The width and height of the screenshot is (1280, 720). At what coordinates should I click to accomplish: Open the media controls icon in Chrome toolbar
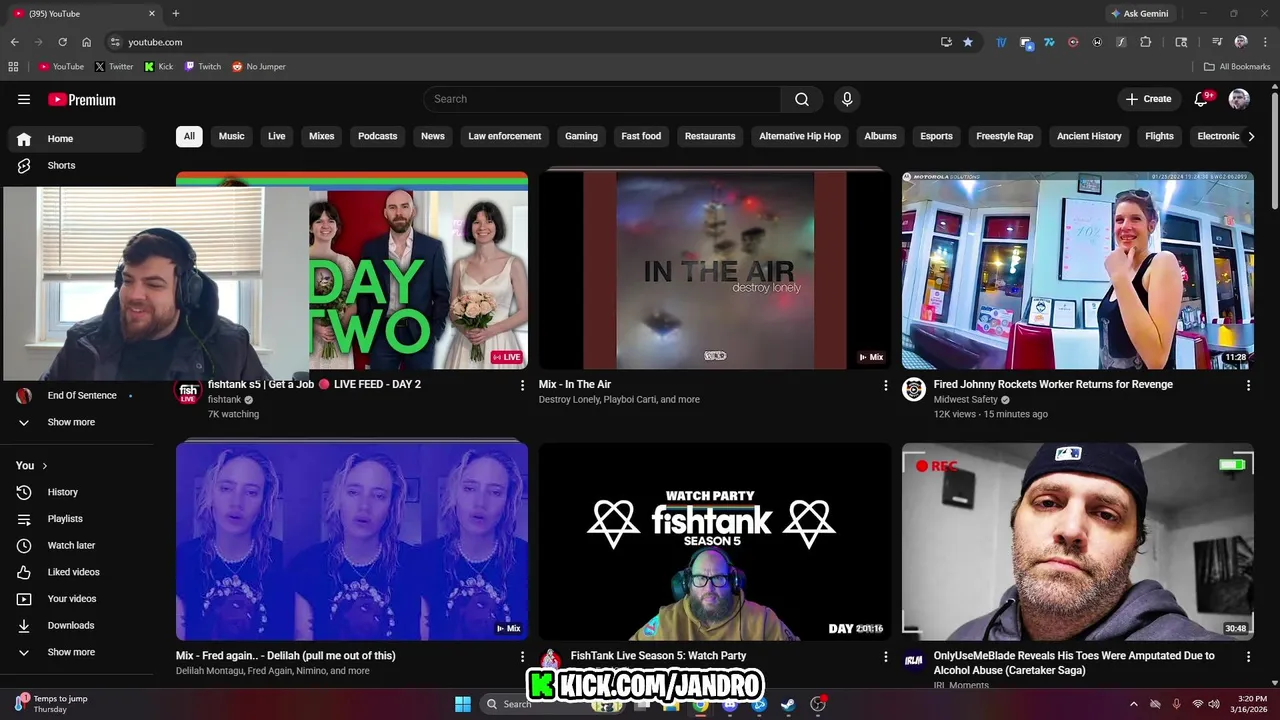point(1217,42)
